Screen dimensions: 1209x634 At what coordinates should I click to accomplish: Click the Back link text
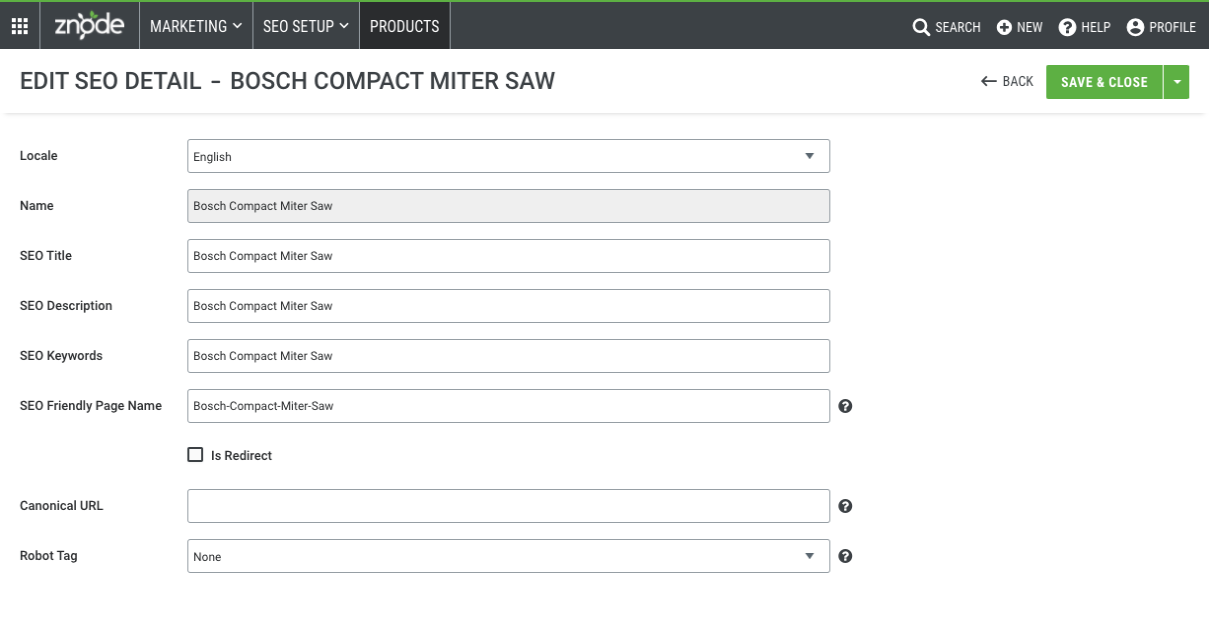coord(1018,81)
